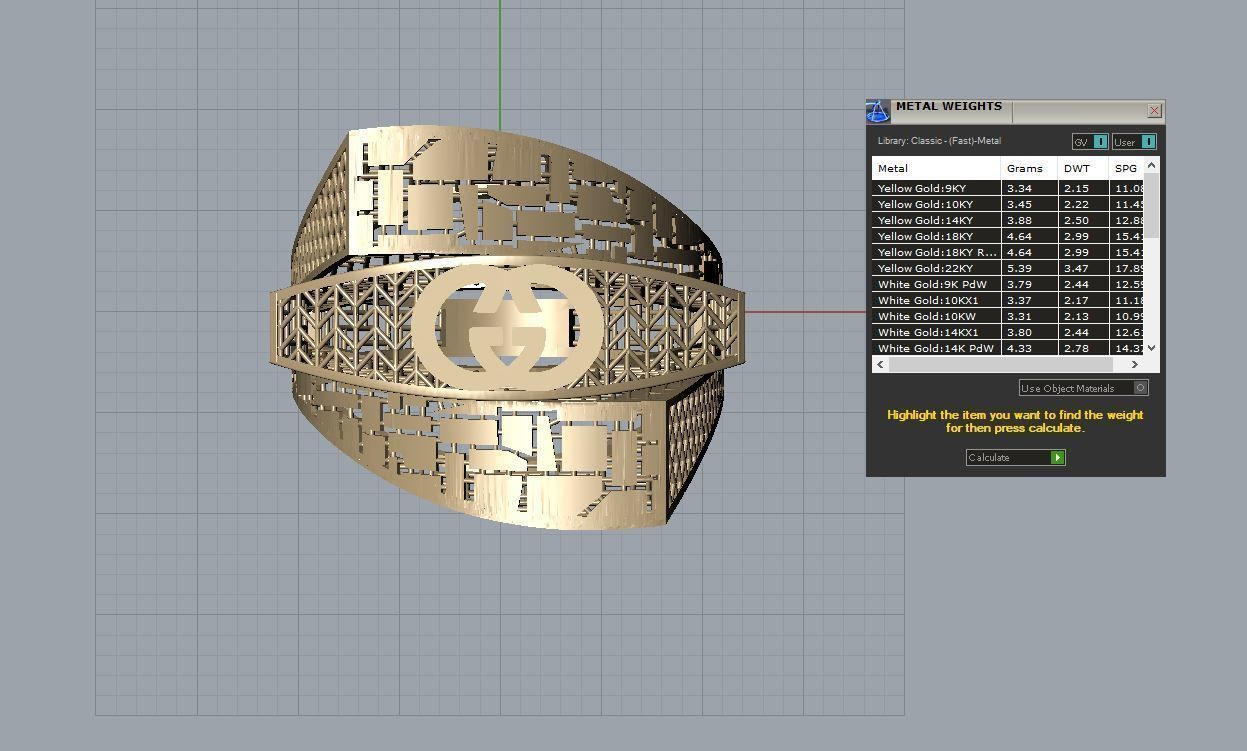Select the White Gold:10KX1 row
This screenshot has height=751, width=1247.
point(1007,300)
